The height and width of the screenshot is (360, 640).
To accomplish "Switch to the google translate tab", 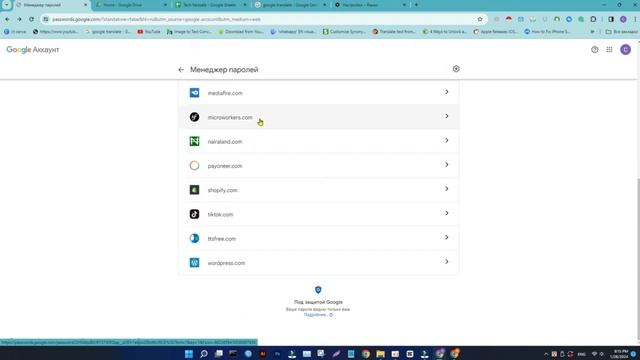I will pyautogui.click(x=290, y=5).
